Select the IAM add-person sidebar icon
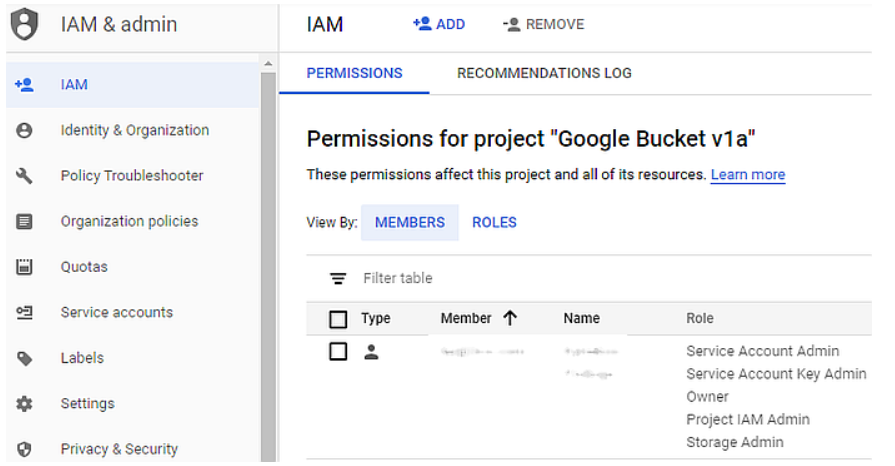 coord(24,85)
